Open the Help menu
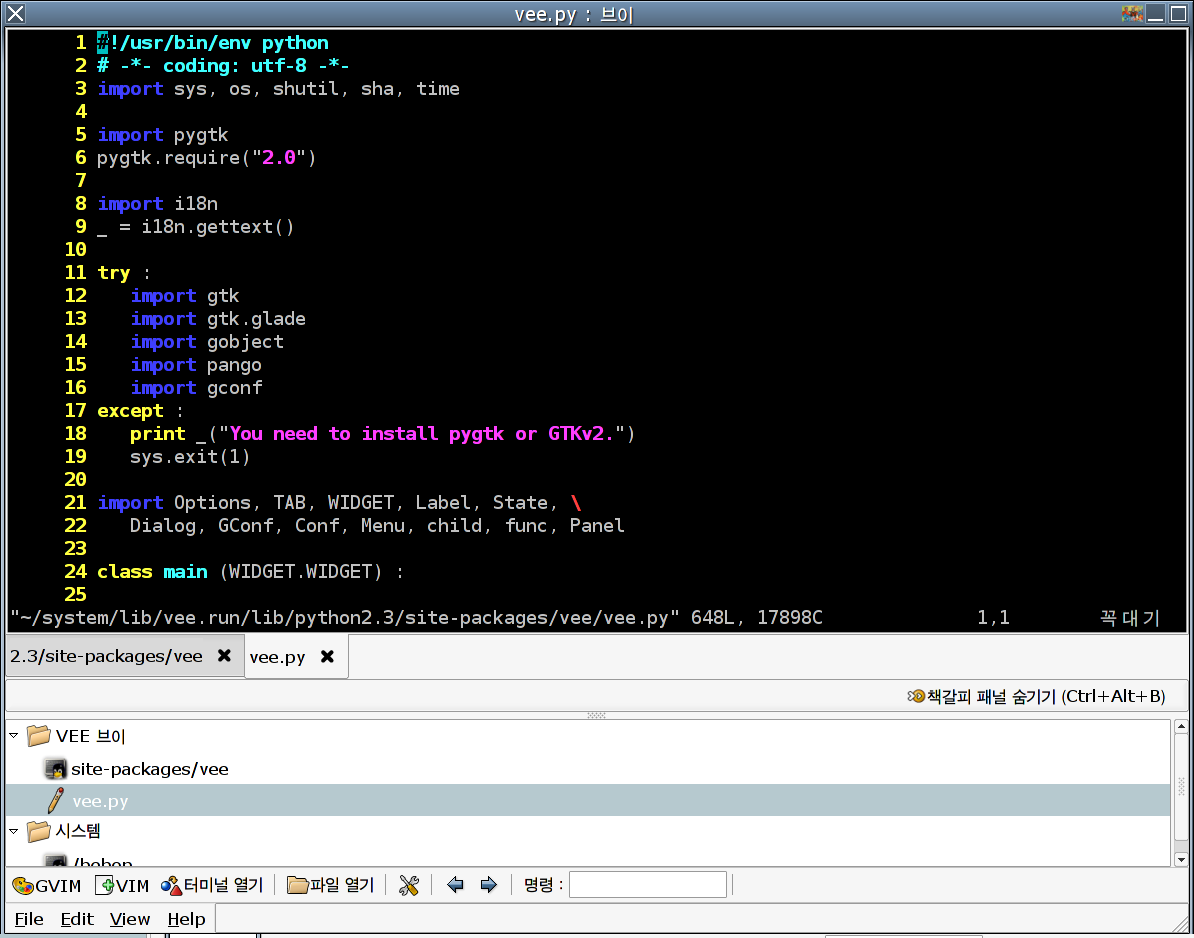This screenshot has width=1194, height=938. [186, 919]
